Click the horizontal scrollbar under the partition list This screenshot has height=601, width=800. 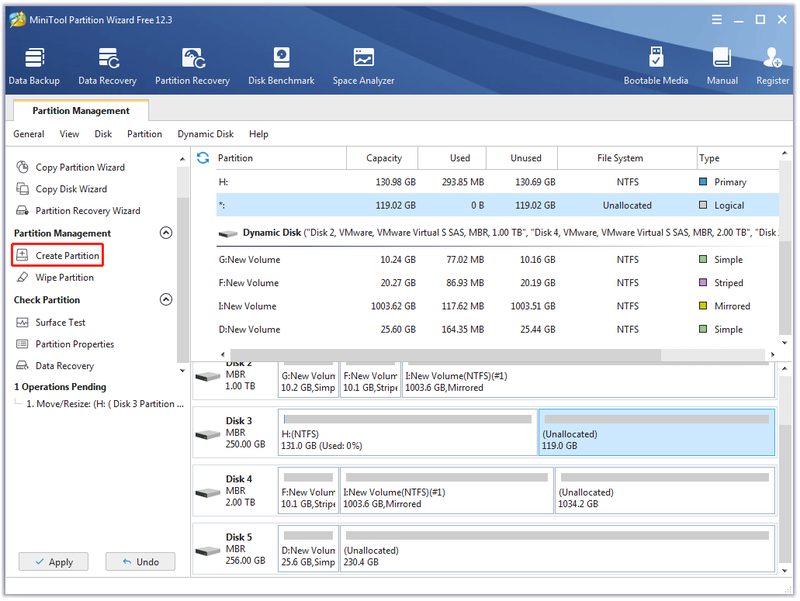click(445, 354)
